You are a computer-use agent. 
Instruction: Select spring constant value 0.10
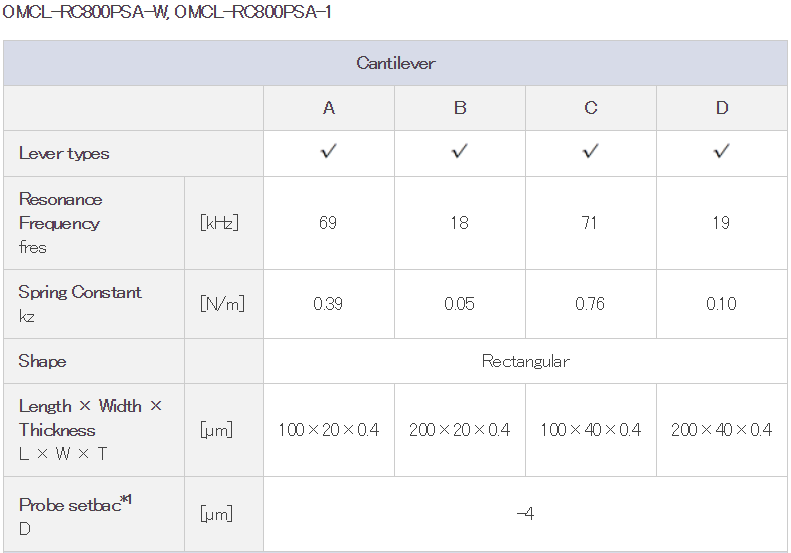pyautogui.click(x=721, y=304)
